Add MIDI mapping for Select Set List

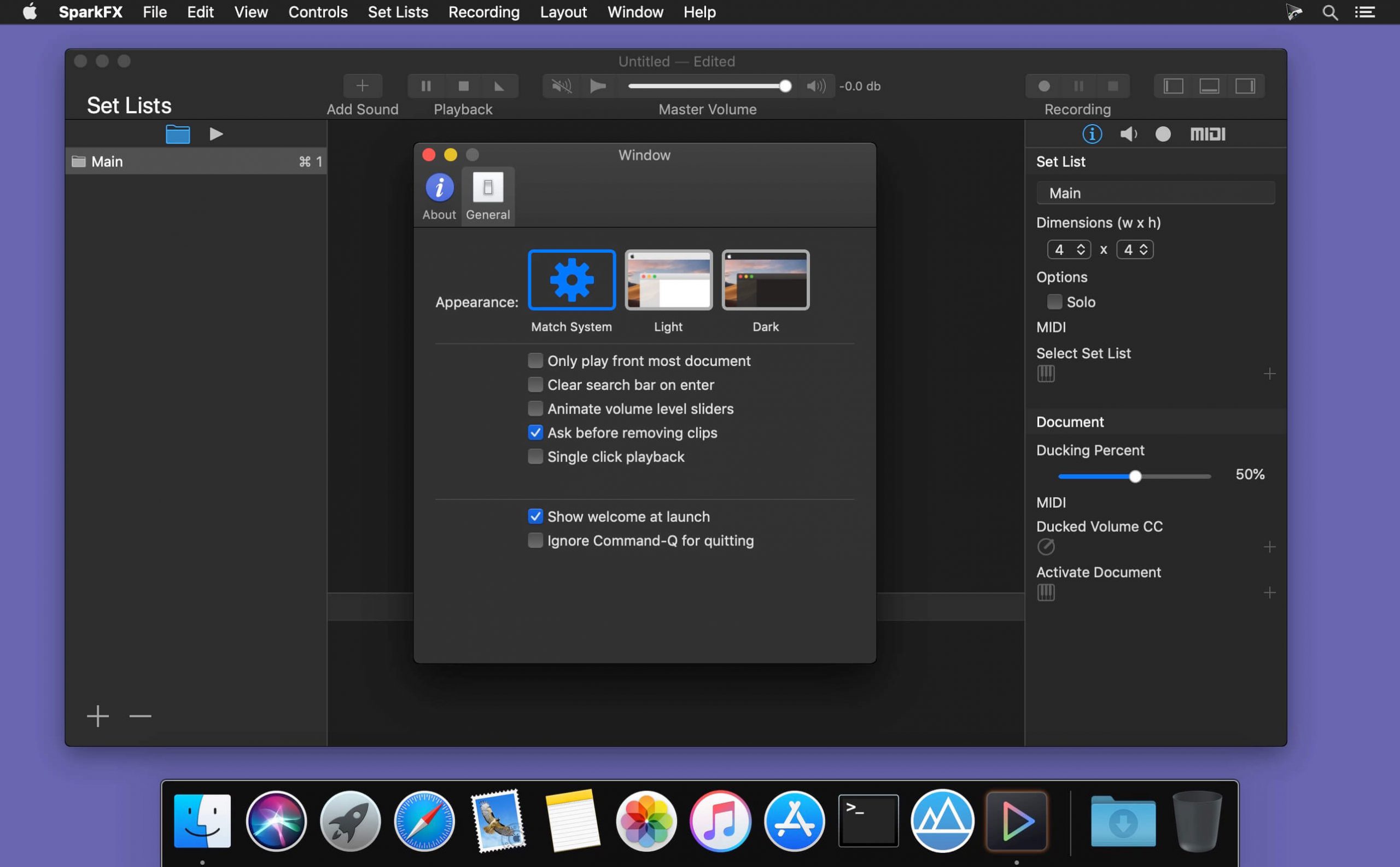[1269, 374]
